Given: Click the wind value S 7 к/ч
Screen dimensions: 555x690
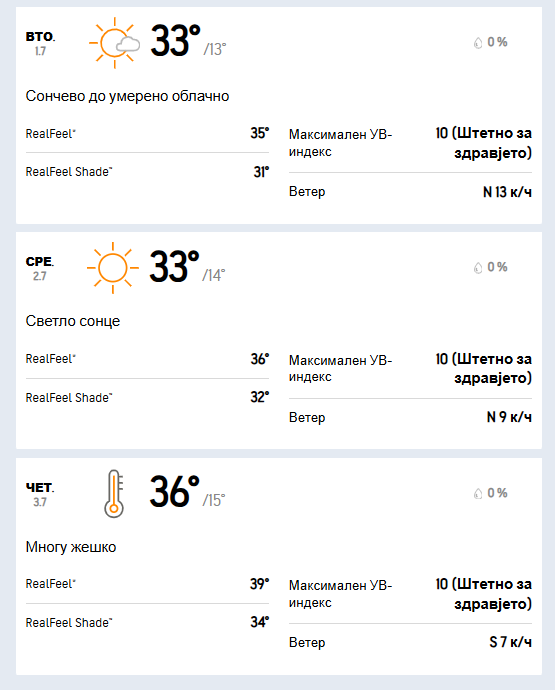Looking at the screenshot, I should click(x=511, y=642).
